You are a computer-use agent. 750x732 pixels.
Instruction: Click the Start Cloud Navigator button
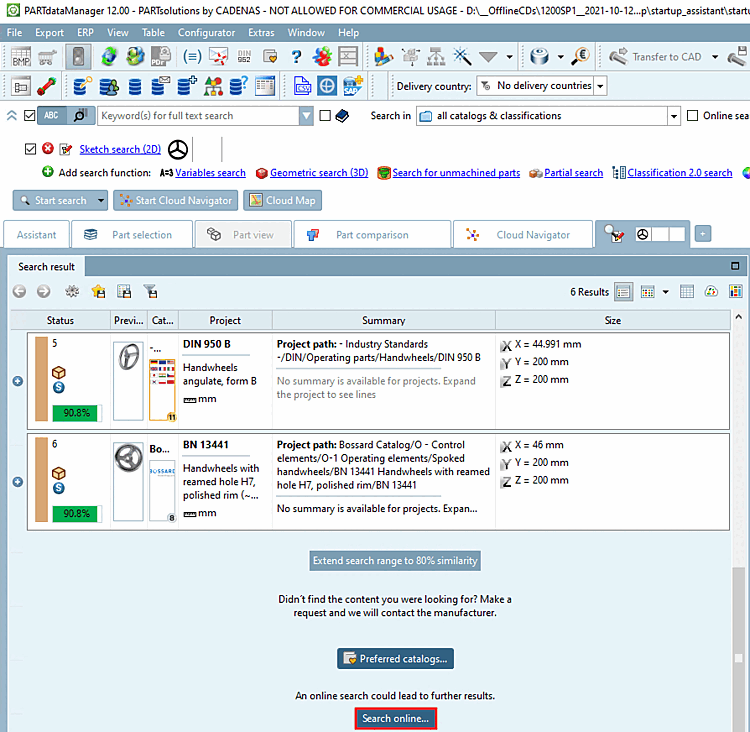click(176, 200)
